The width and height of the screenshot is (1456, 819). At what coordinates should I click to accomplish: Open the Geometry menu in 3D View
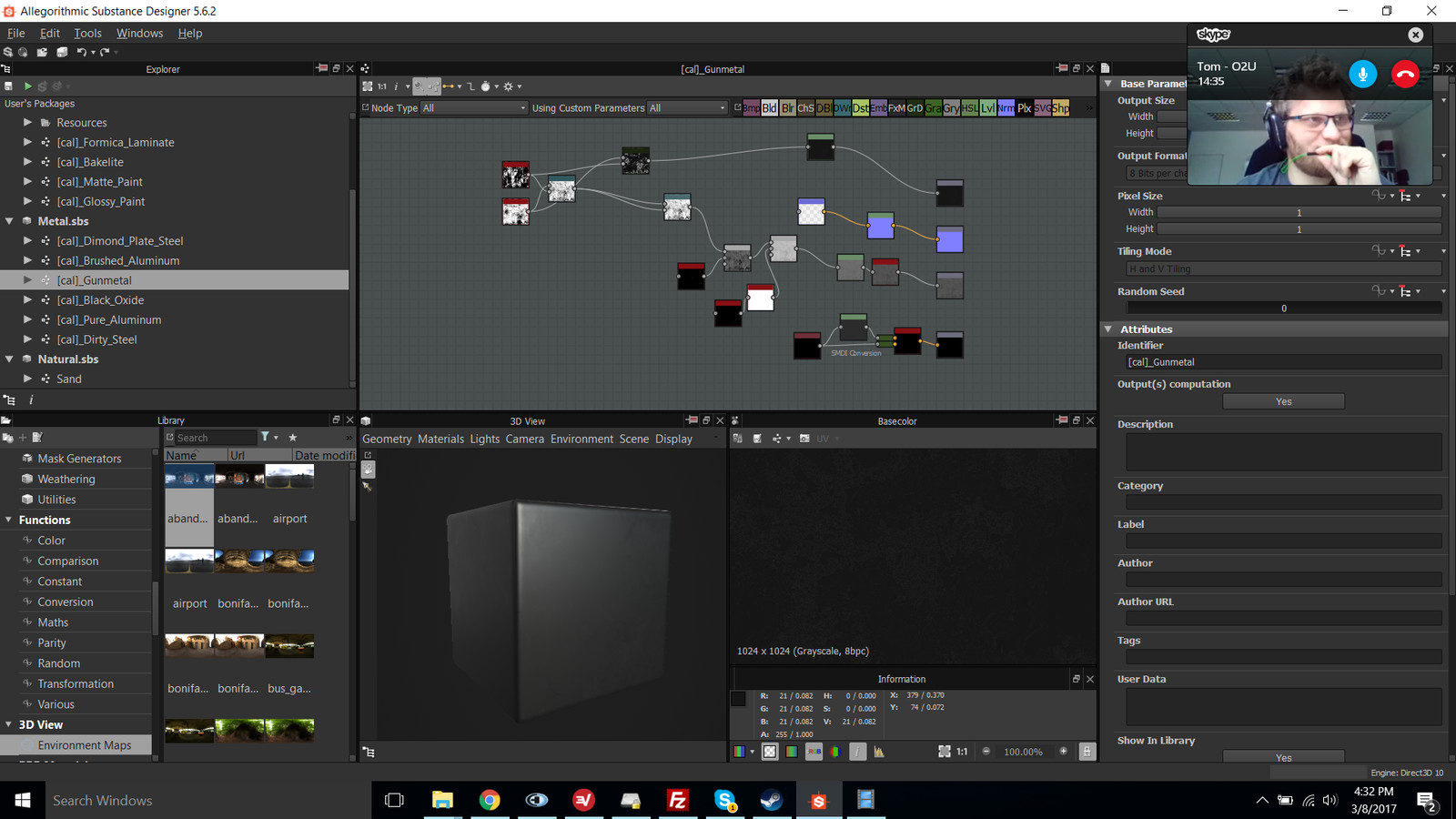pos(387,439)
